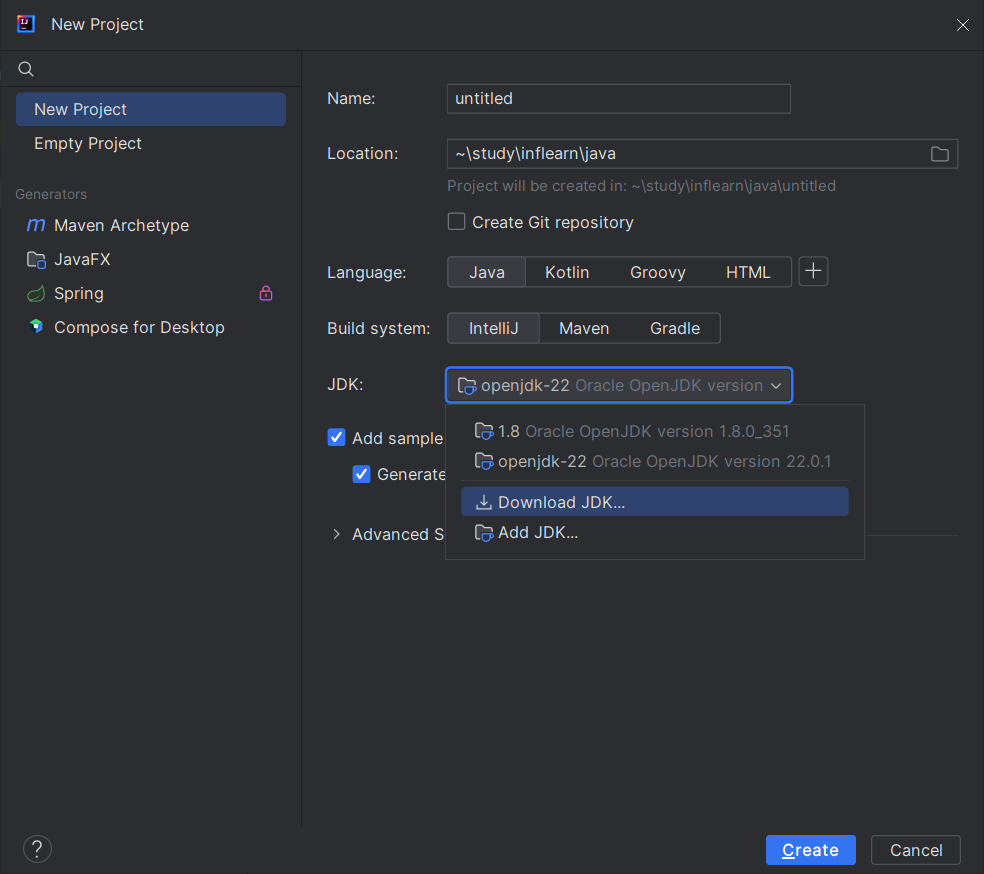984x874 pixels.
Task: Click the IntelliJ IDEA logo icon
Action: [x=26, y=24]
